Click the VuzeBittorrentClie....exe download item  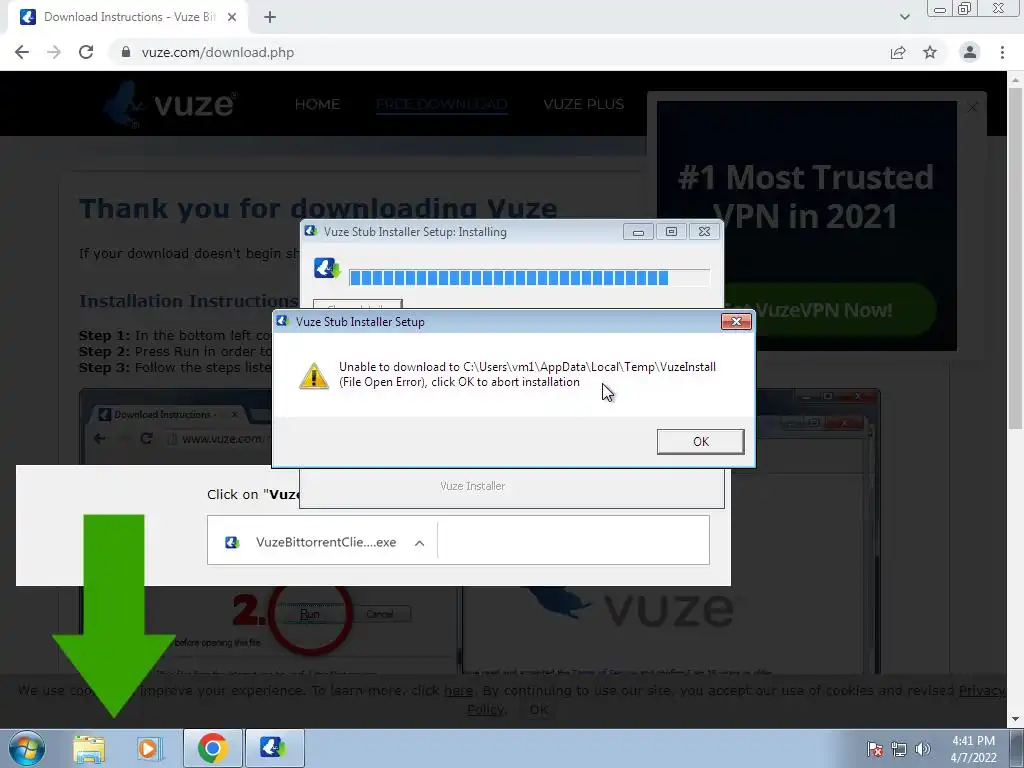tap(323, 542)
